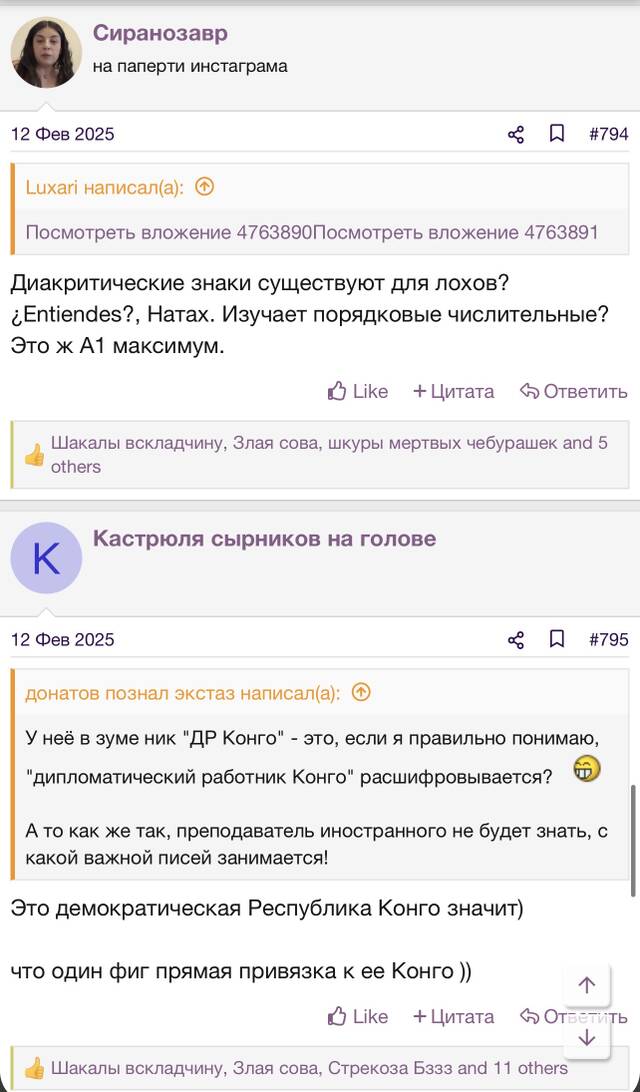The width and height of the screenshot is (640, 1092).
Task: Open post number #794 permalink
Action: 609,134
